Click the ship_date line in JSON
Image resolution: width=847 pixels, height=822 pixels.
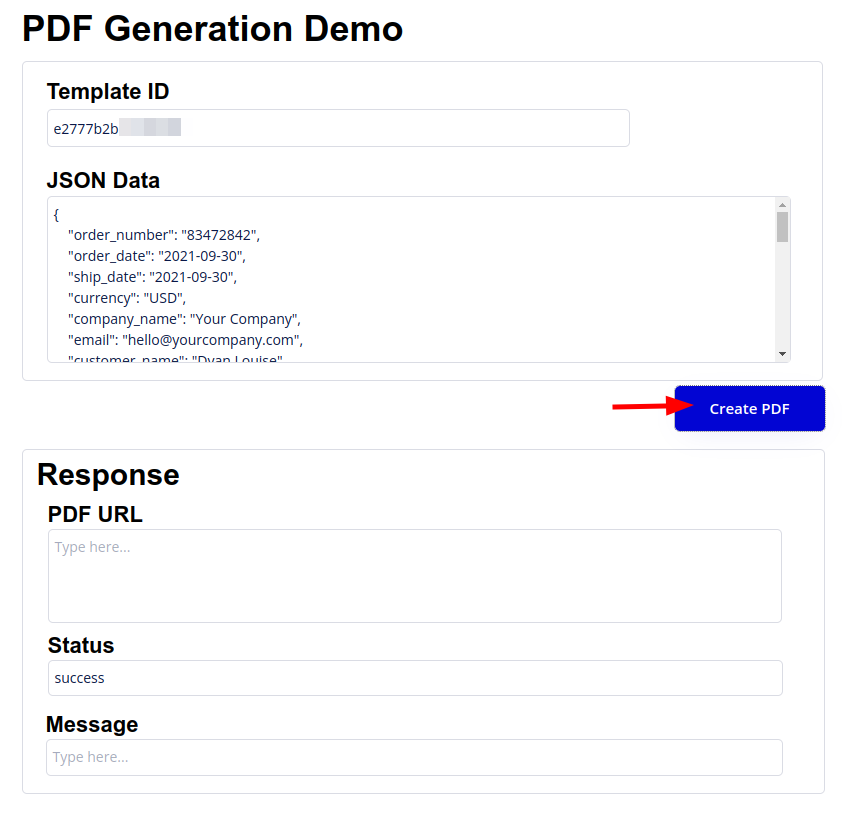(x=152, y=277)
